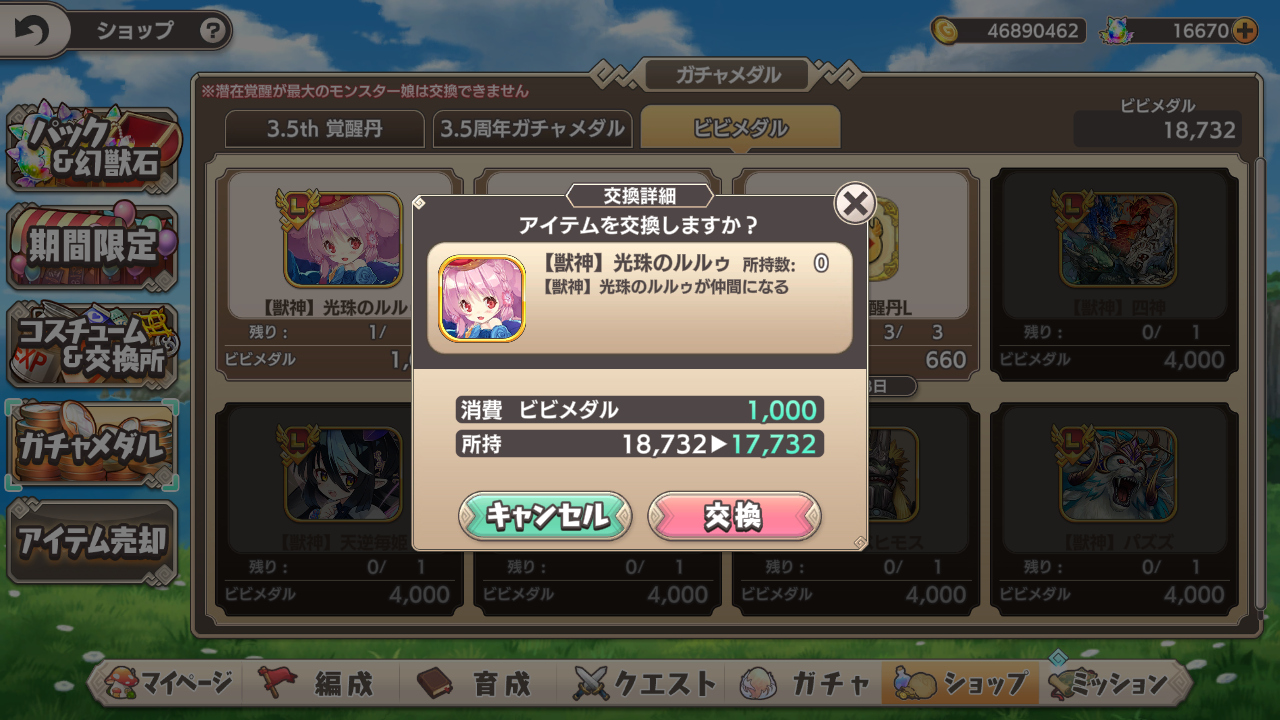Click the back arrow icon
Image resolution: width=1280 pixels, height=720 pixels.
pyautogui.click(x=31, y=31)
